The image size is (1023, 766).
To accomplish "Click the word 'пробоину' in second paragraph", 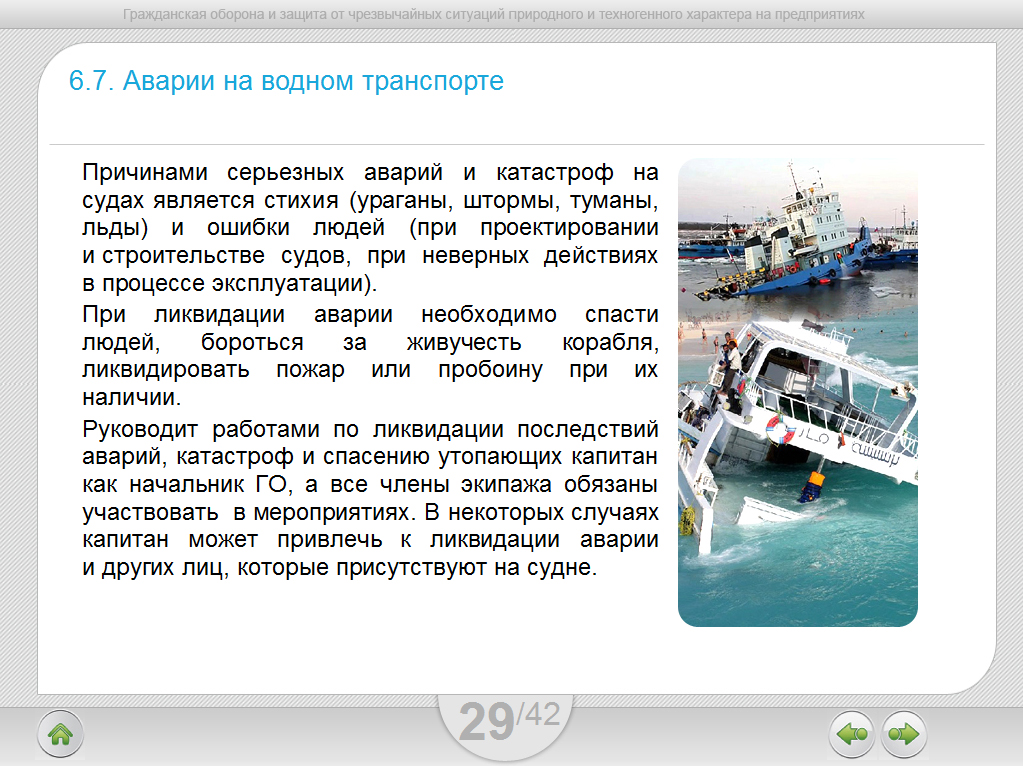I will tap(490, 370).
